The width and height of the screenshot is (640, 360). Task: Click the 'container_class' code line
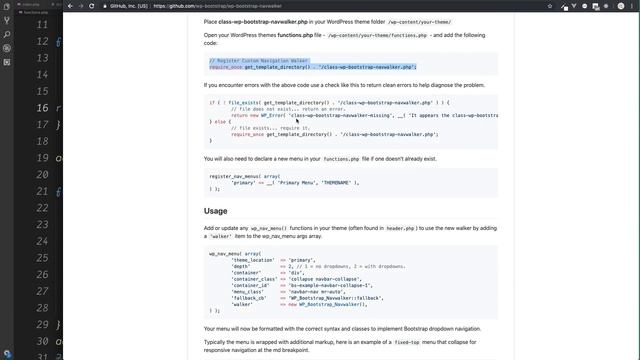coord(296,279)
